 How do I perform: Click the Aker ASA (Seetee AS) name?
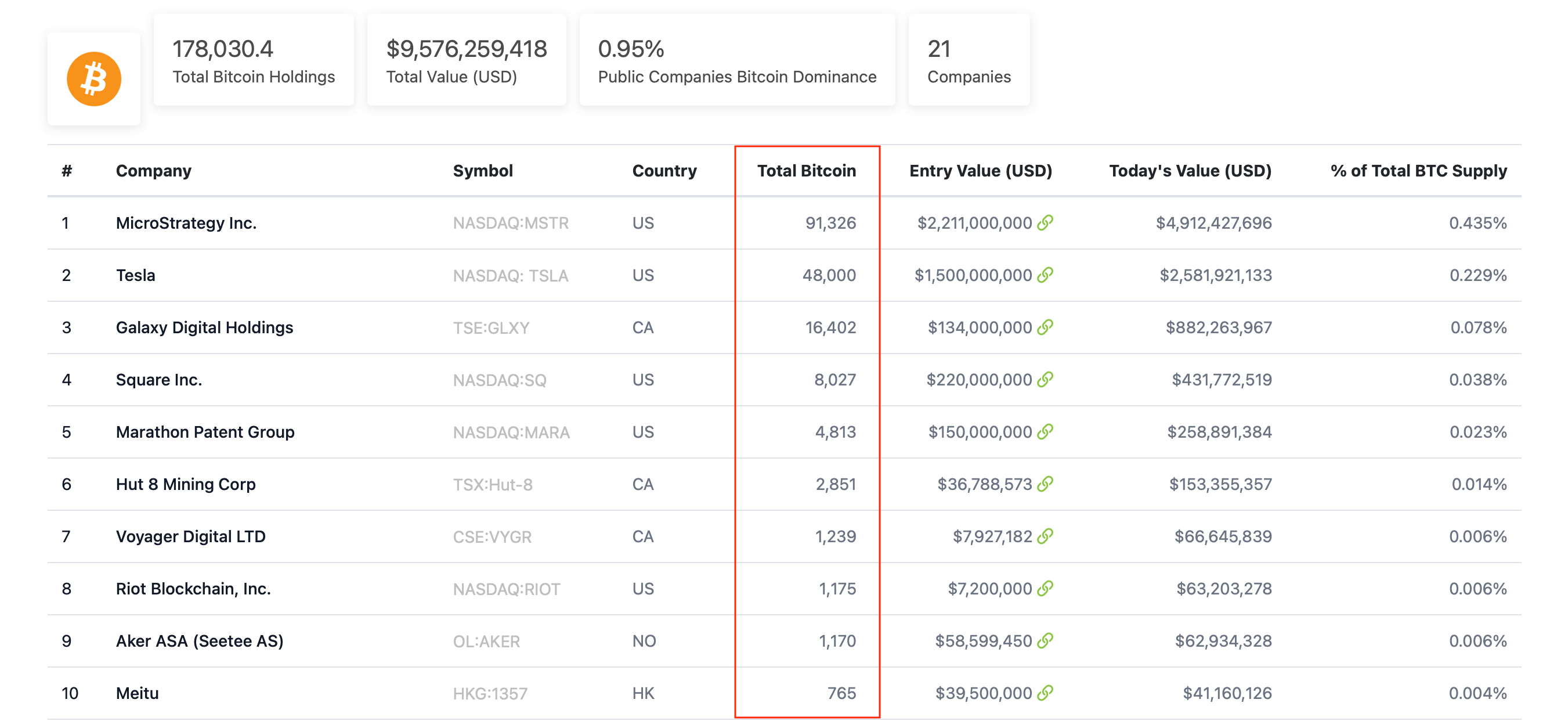coord(200,641)
